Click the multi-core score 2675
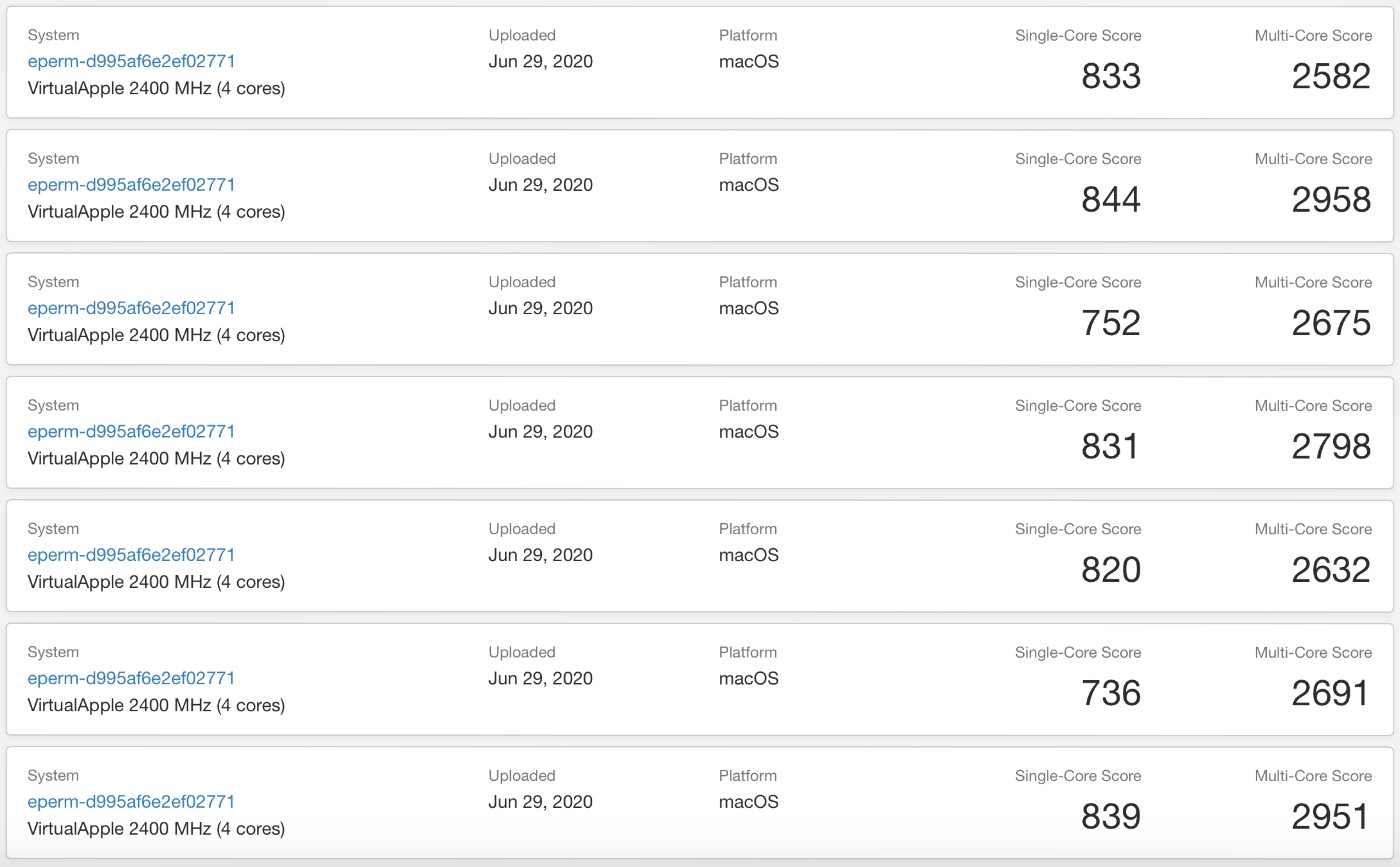Screen dimensions: 1400x867 tap(1331, 323)
